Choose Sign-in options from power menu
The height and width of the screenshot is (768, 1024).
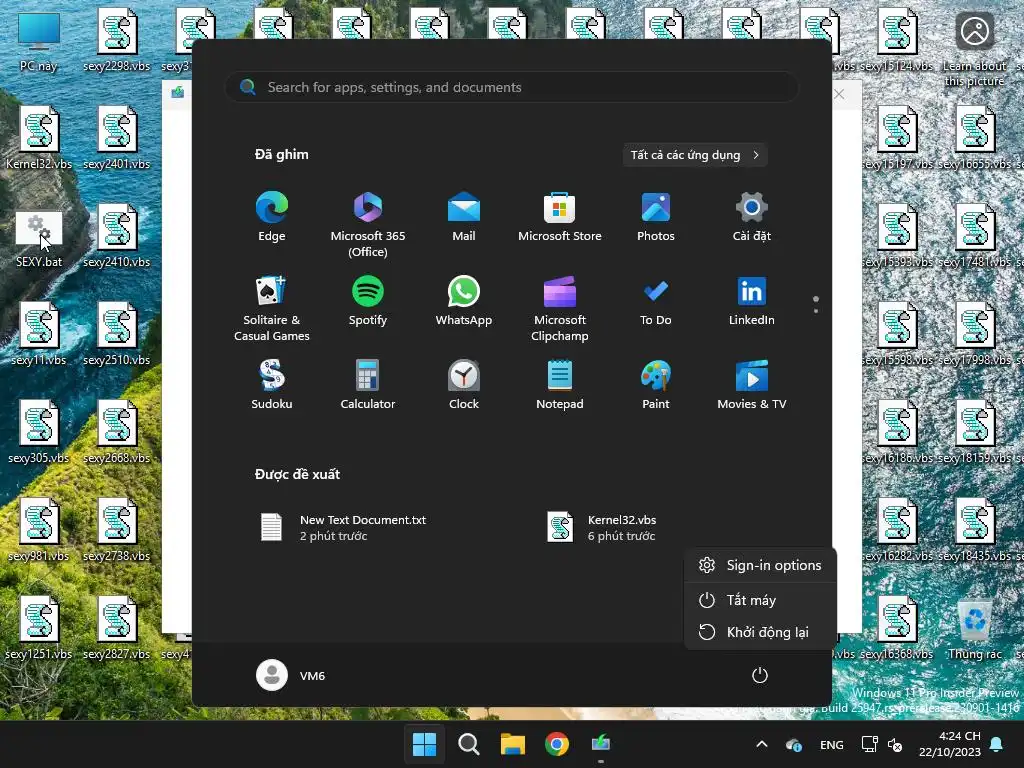tap(760, 566)
